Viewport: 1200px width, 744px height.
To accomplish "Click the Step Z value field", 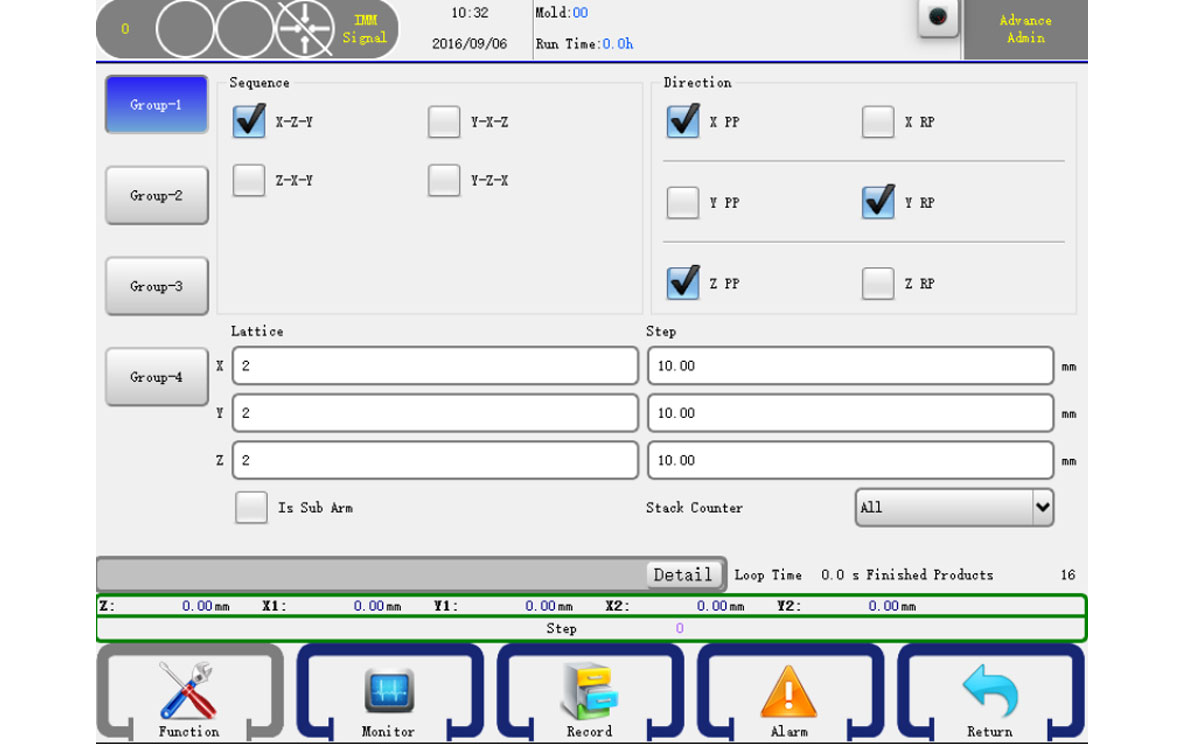I will point(850,461).
